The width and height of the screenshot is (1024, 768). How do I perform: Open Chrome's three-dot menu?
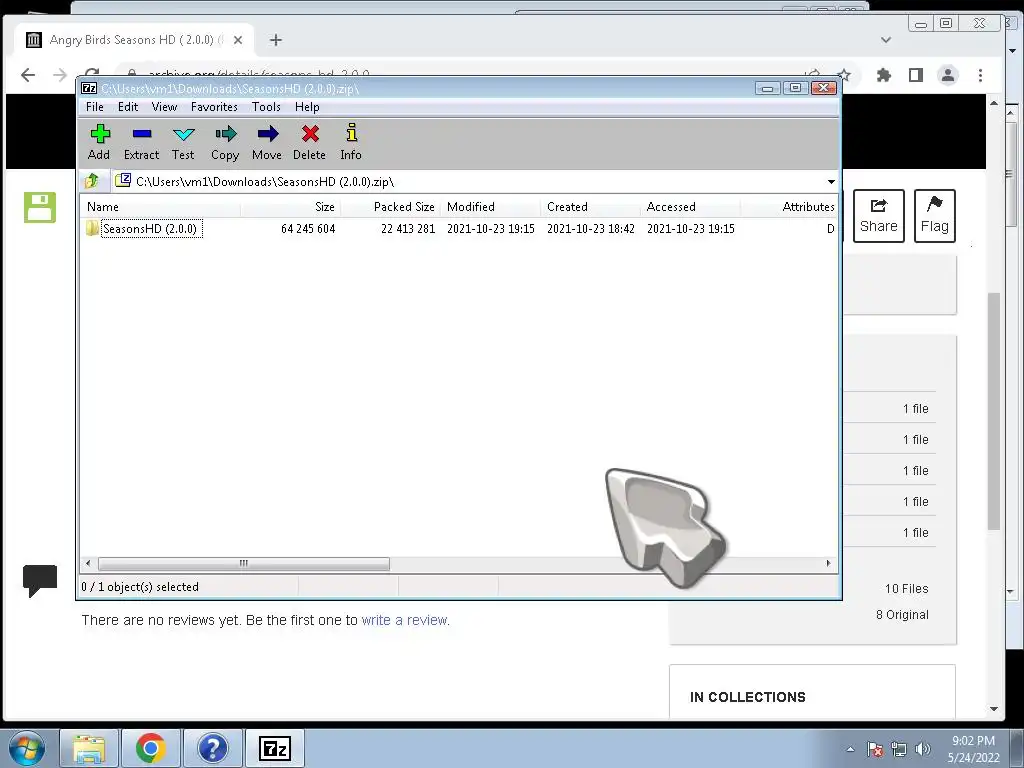pyautogui.click(x=980, y=75)
